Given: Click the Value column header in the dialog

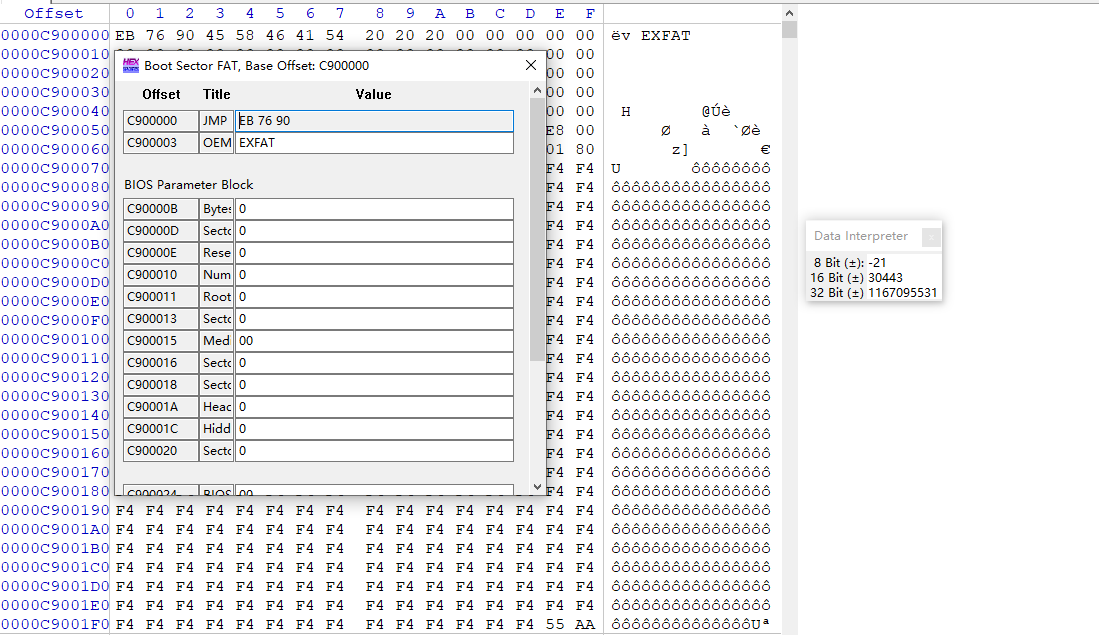Looking at the screenshot, I should pos(373,94).
